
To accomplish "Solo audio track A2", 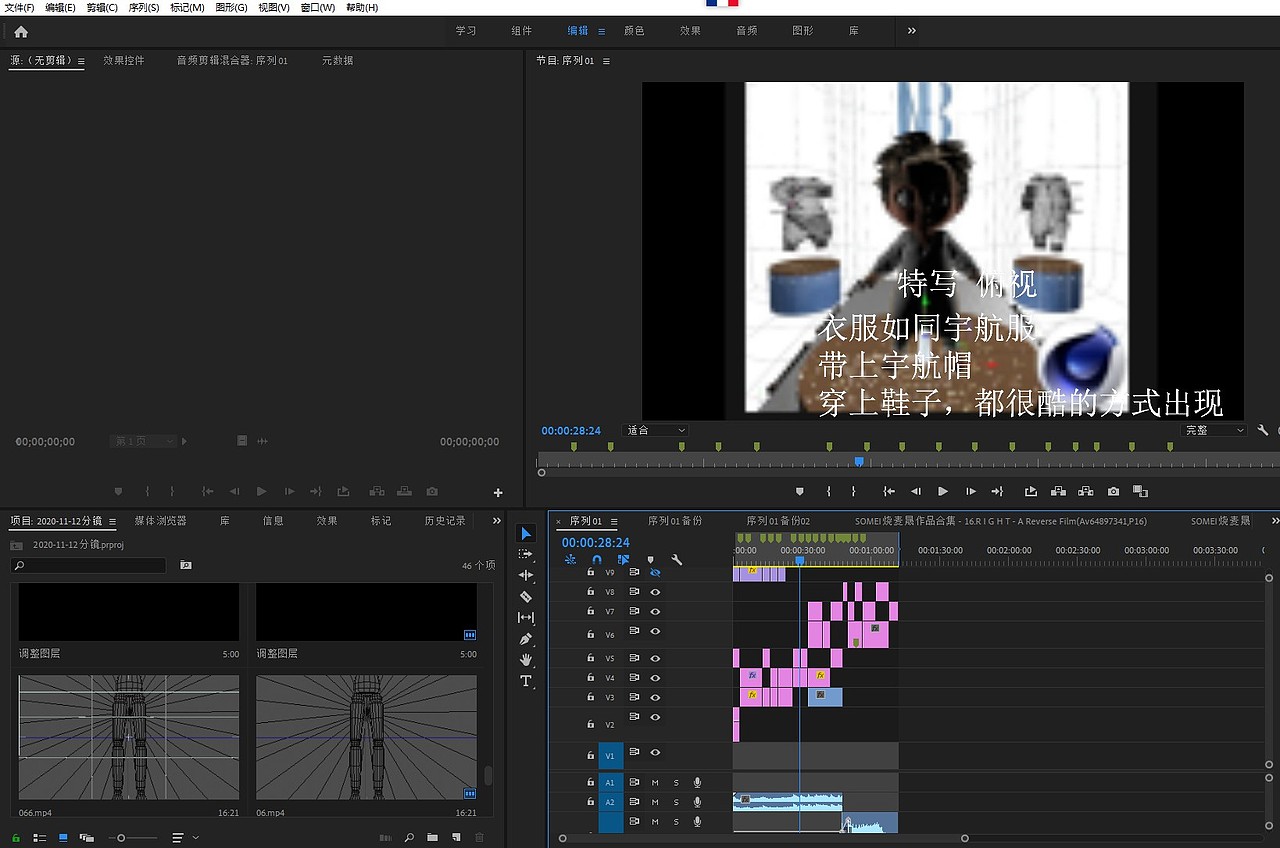I will [x=676, y=802].
